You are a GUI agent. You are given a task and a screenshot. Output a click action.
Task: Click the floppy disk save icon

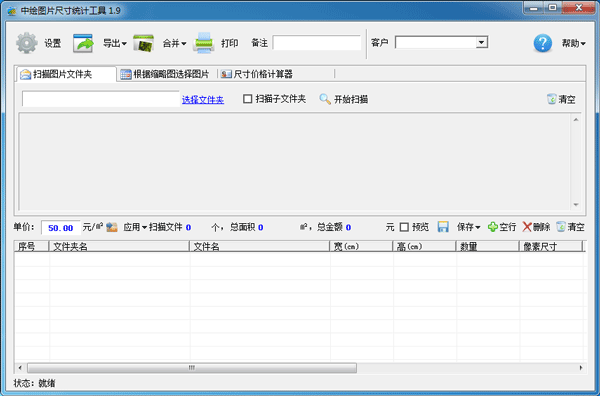[x=443, y=227]
